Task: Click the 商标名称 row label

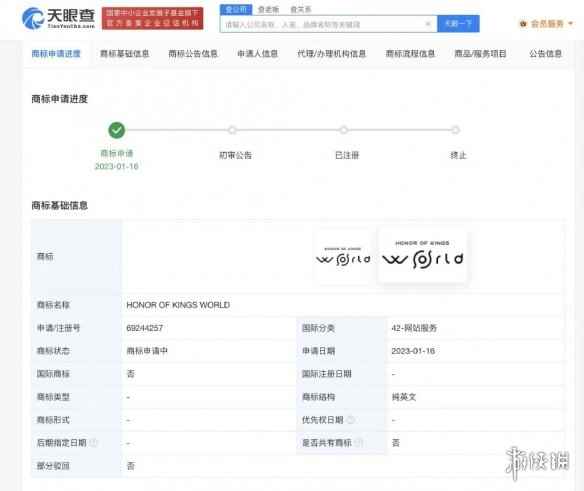Action: pos(53,305)
